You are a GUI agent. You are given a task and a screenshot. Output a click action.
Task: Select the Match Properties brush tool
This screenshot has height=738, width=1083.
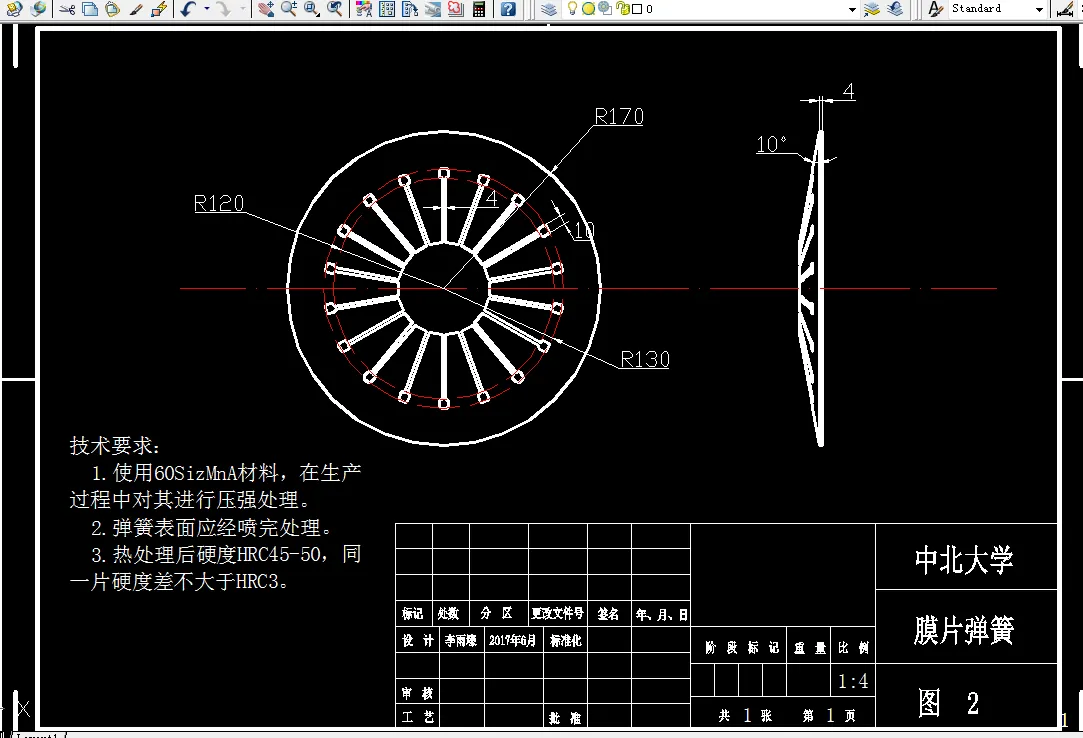(x=136, y=9)
